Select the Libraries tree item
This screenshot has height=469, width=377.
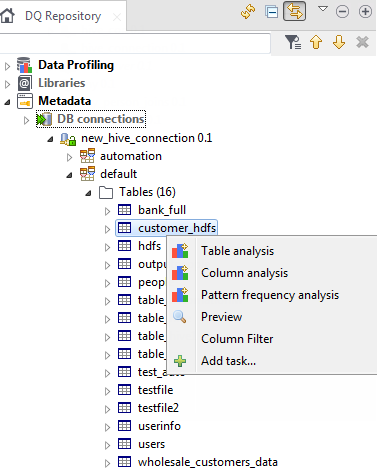(x=62, y=83)
